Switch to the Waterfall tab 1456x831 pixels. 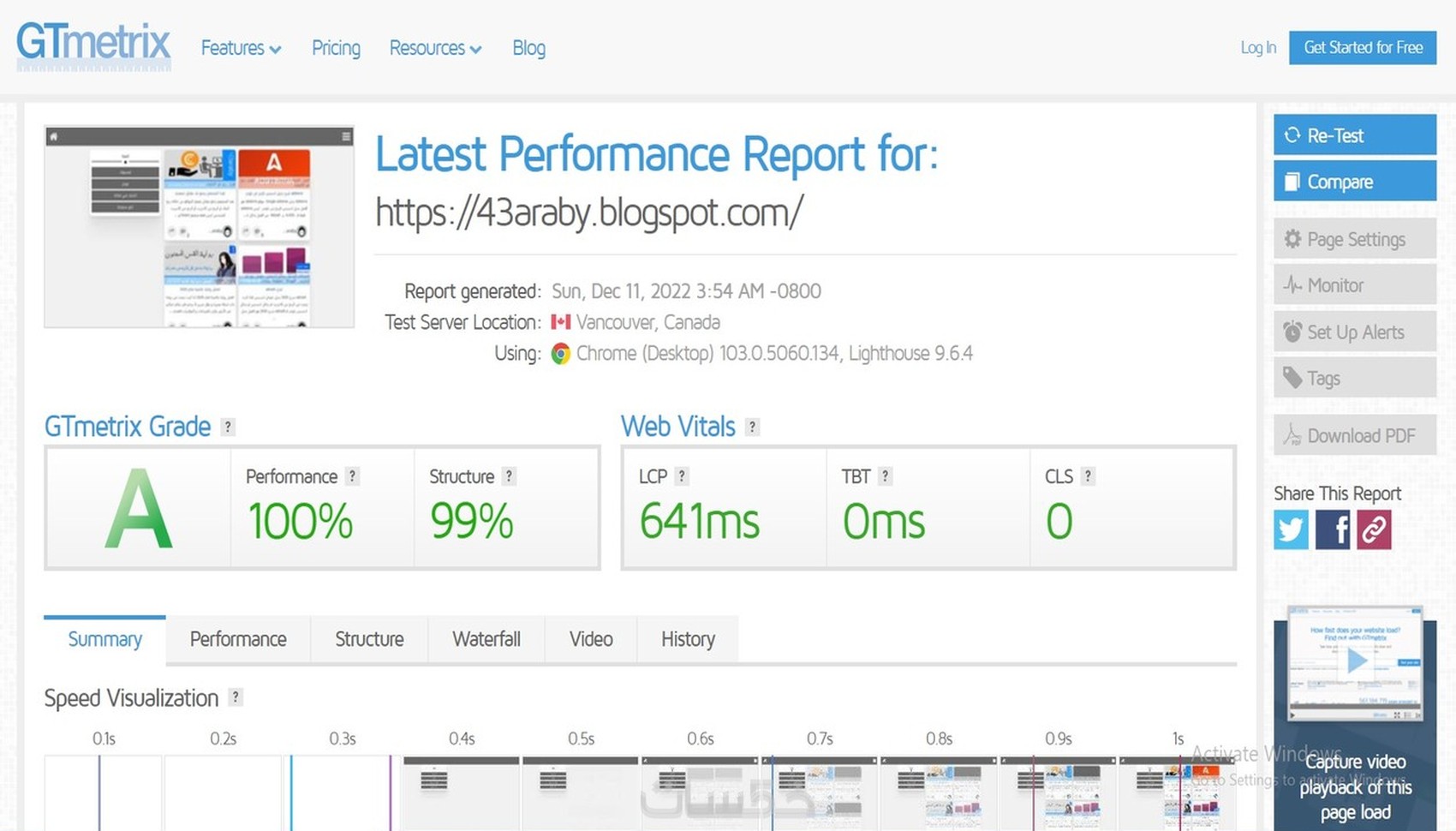[486, 639]
